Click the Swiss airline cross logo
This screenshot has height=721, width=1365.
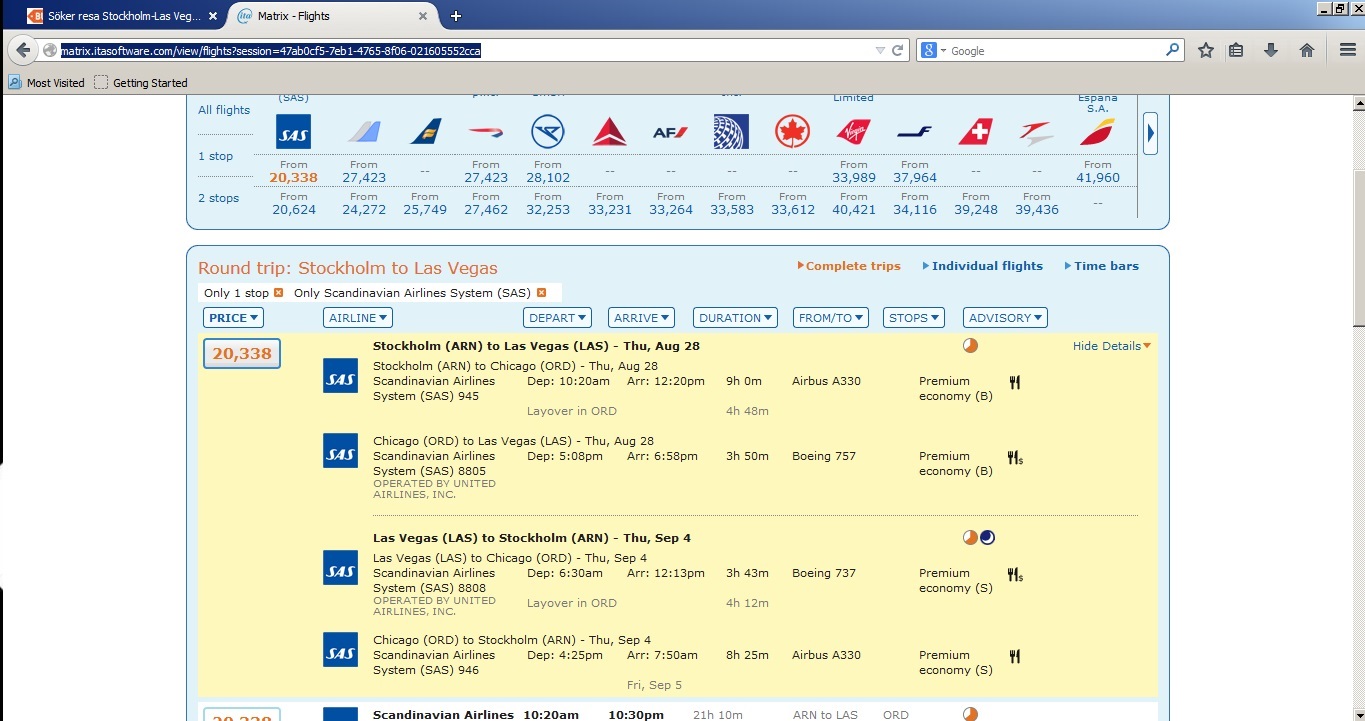(975, 131)
